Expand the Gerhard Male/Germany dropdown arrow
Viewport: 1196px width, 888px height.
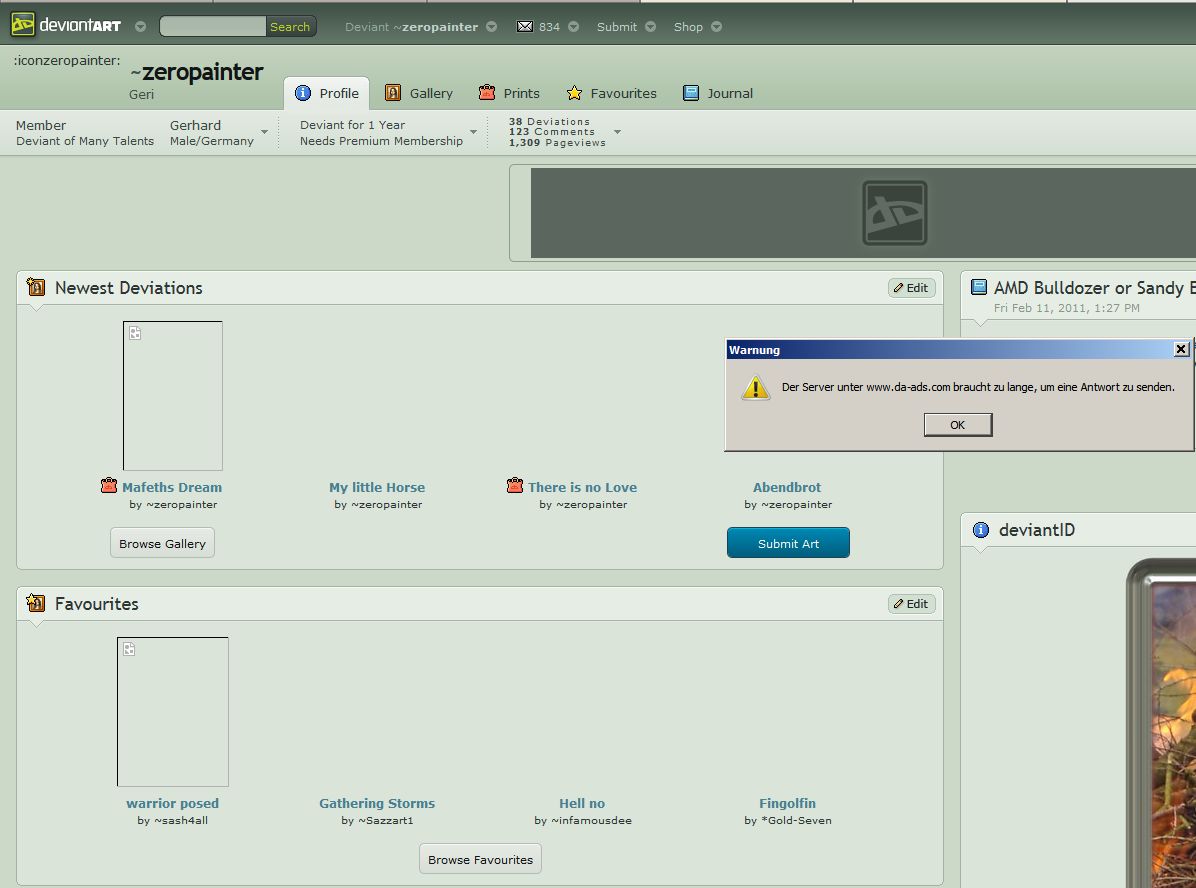pyautogui.click(x=265, y=132)
